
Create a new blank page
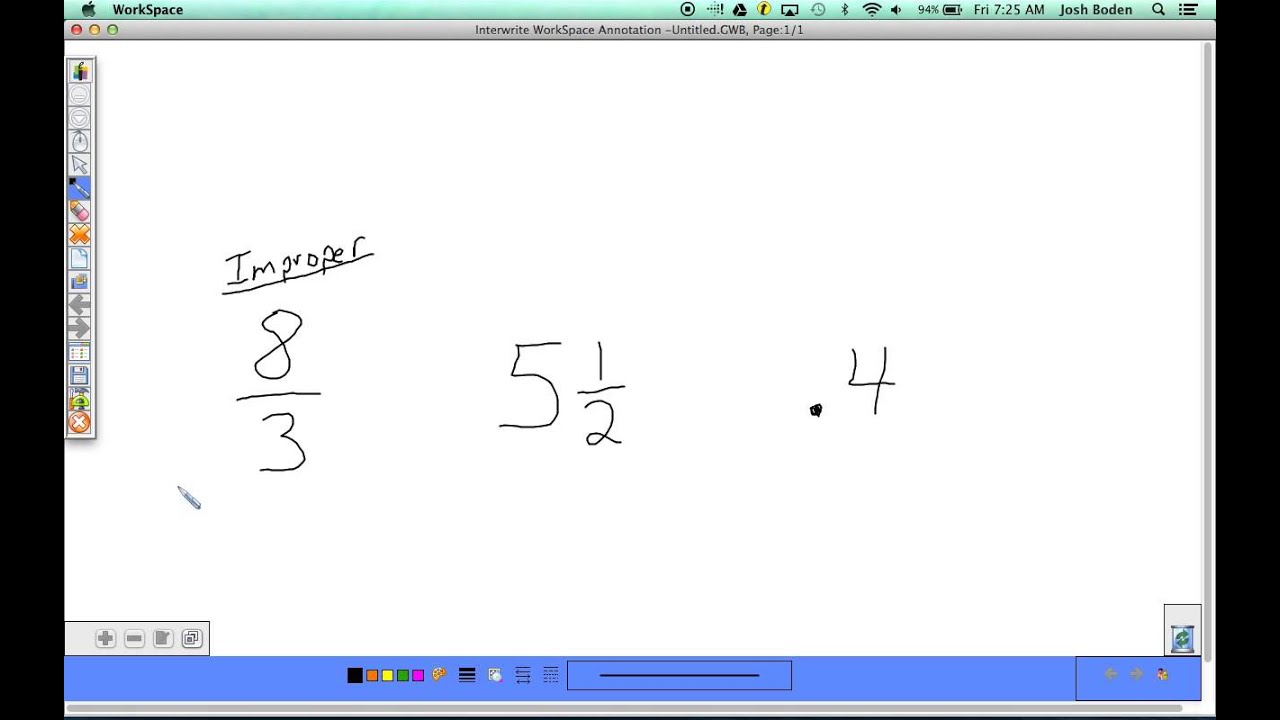(x=80, y=258)
